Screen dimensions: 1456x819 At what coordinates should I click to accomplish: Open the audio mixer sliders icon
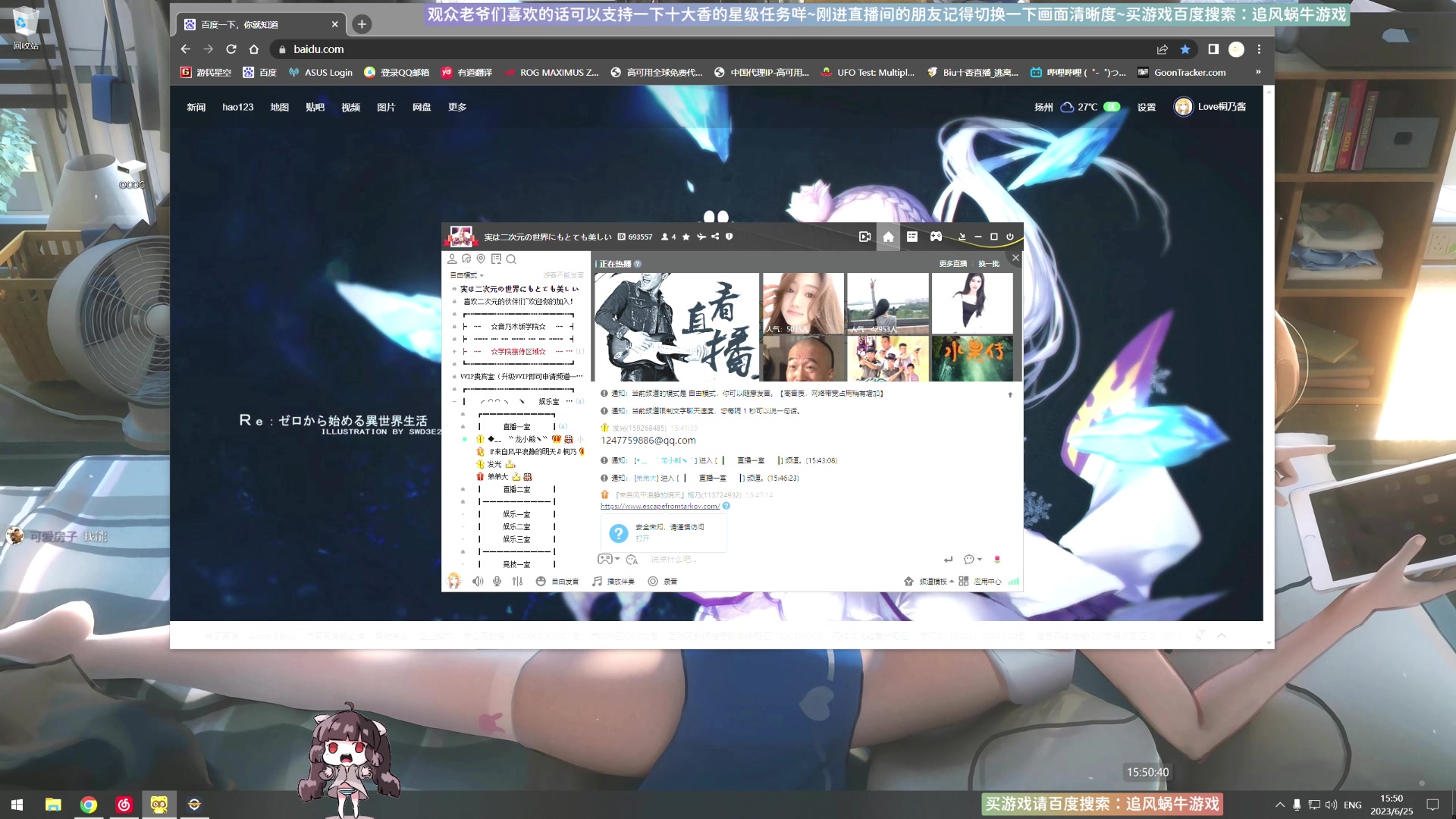pos(517,582)
